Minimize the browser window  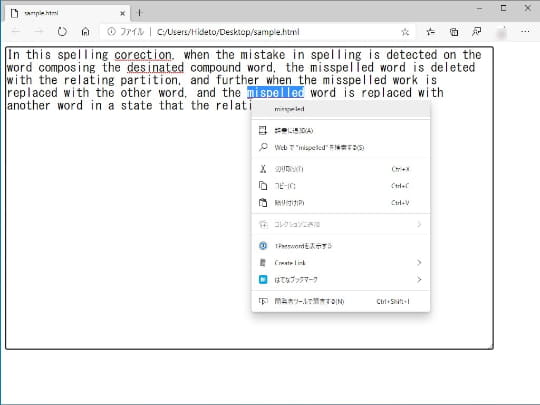tap(480, 8)
